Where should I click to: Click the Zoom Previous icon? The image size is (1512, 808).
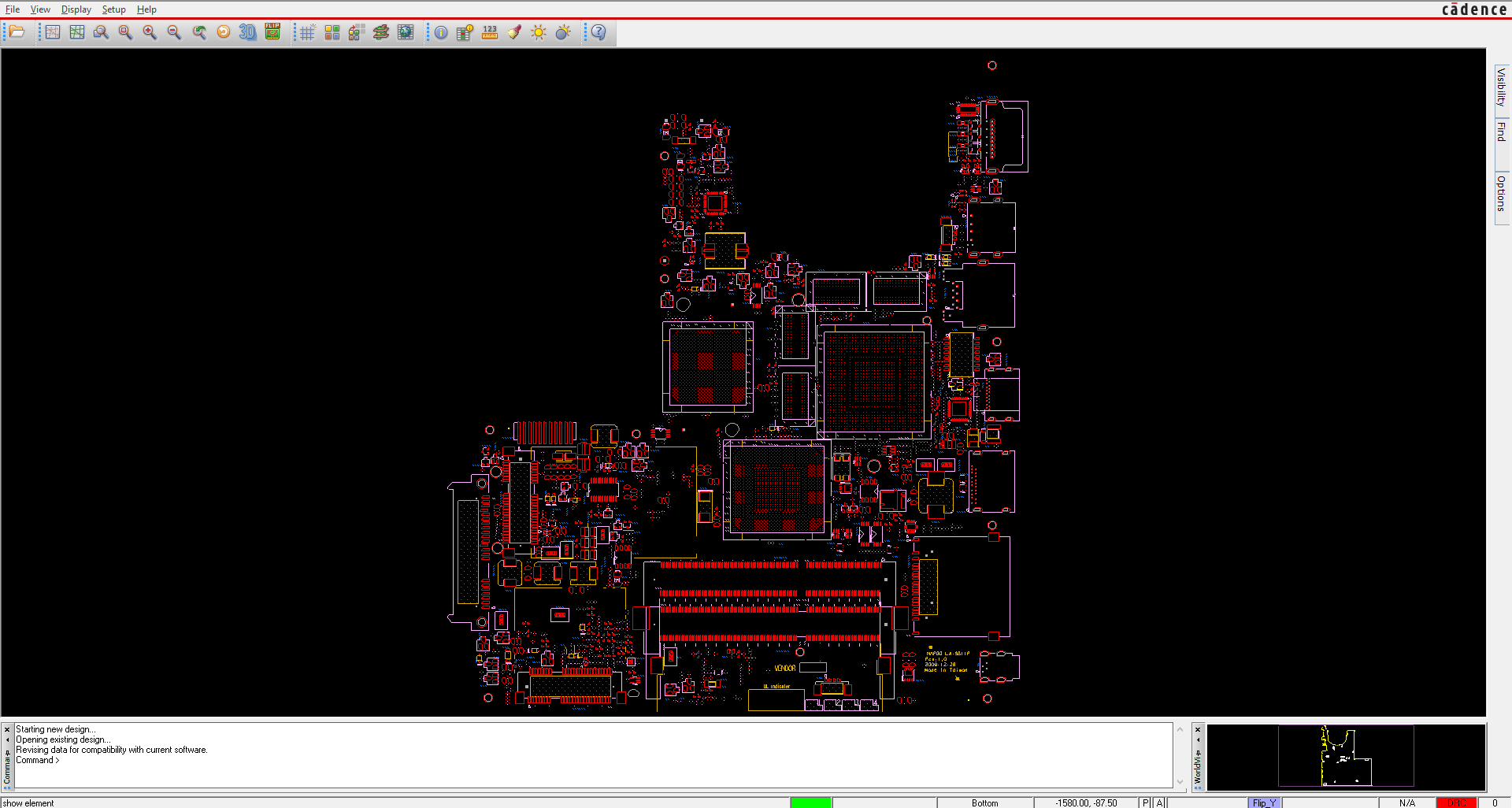click(x=199, y=32)
